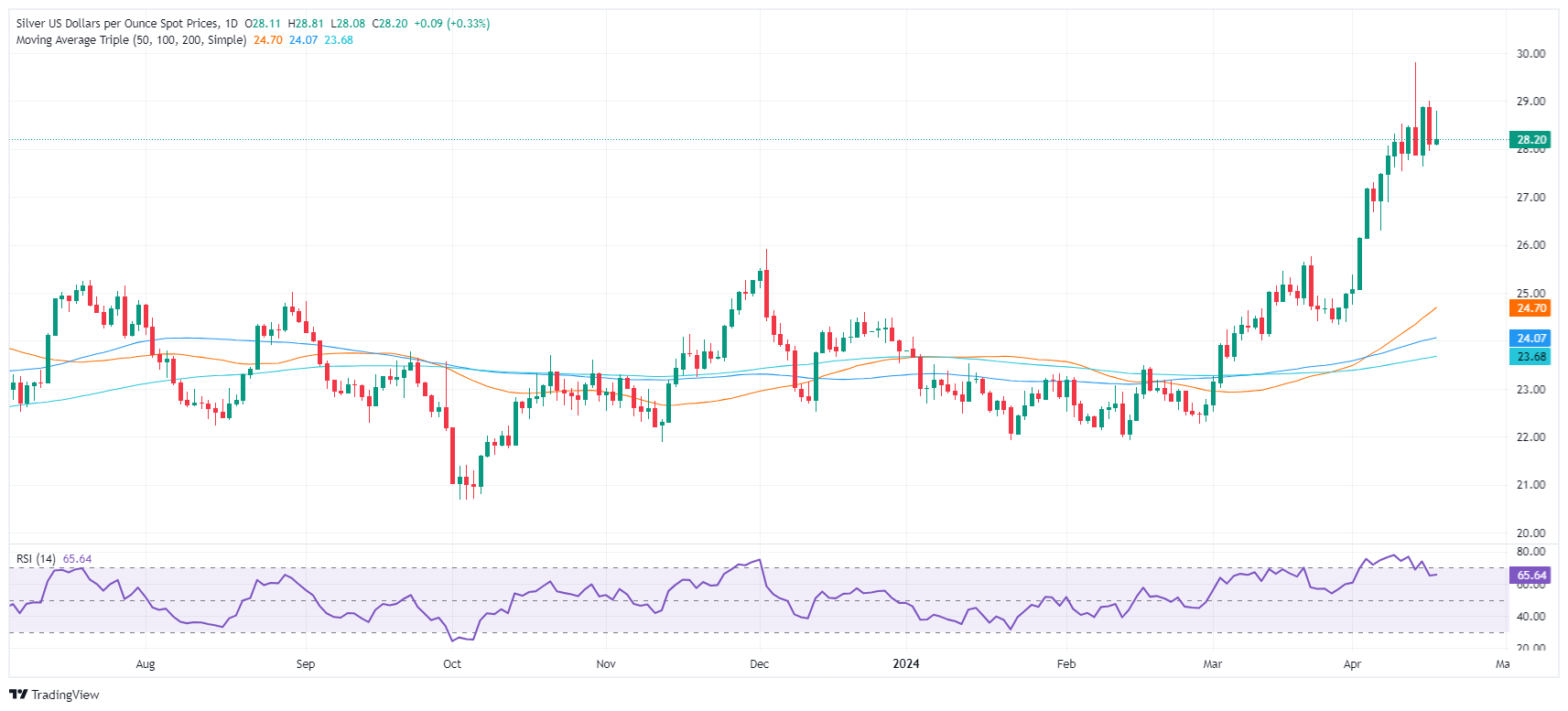Select the Moving Average Triple indicator legend
1568x711 pixels.
click(131, 40)
